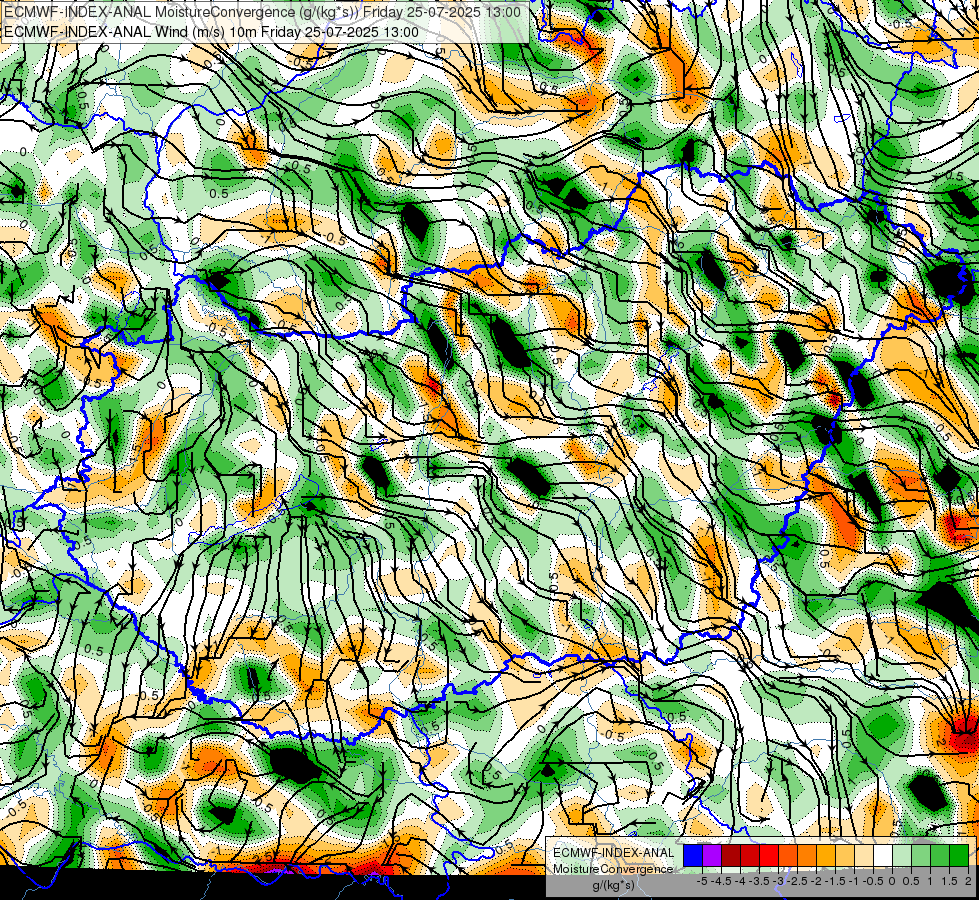Image resolution: width=979 pixels, height=900 pixels.
Task: Click the legend tick value '2'
Action: click(968, 881)
